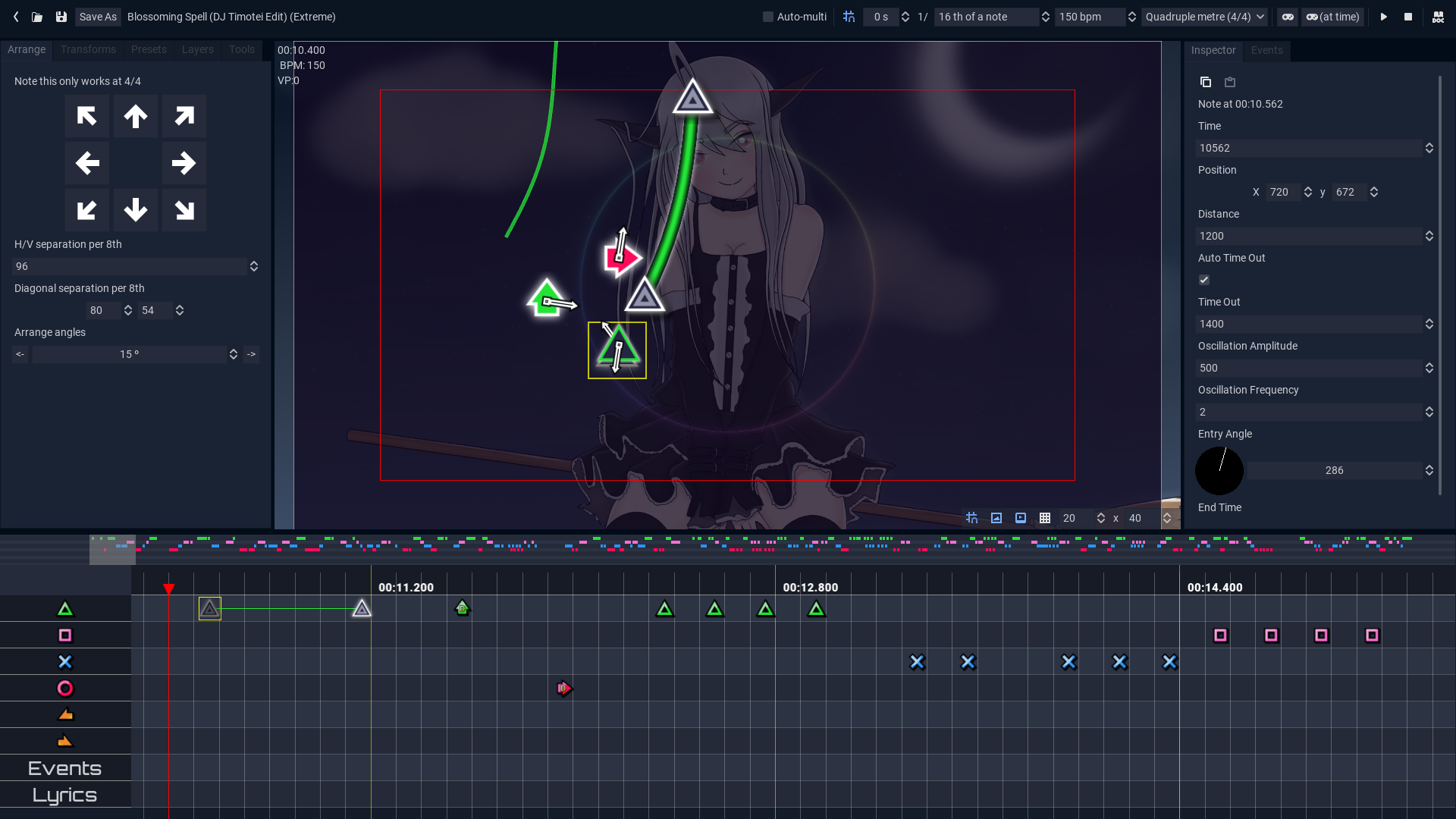The width and height of the screenshot is (1456, 819).
Task: Click Position X field 720
Action: pyautogui.click(x=1283, y=192)
